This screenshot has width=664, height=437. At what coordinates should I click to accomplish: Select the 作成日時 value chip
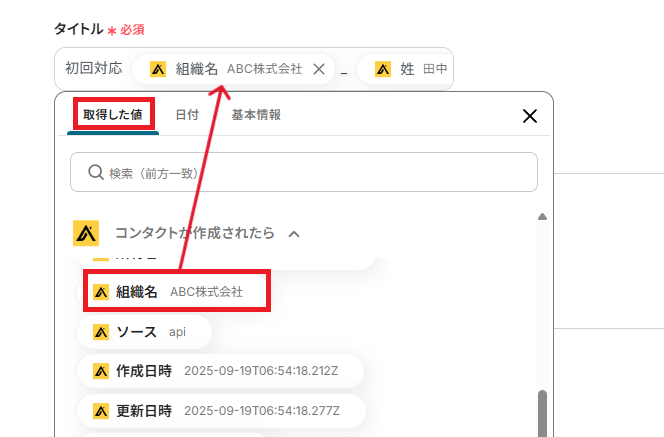coord(220,371)
